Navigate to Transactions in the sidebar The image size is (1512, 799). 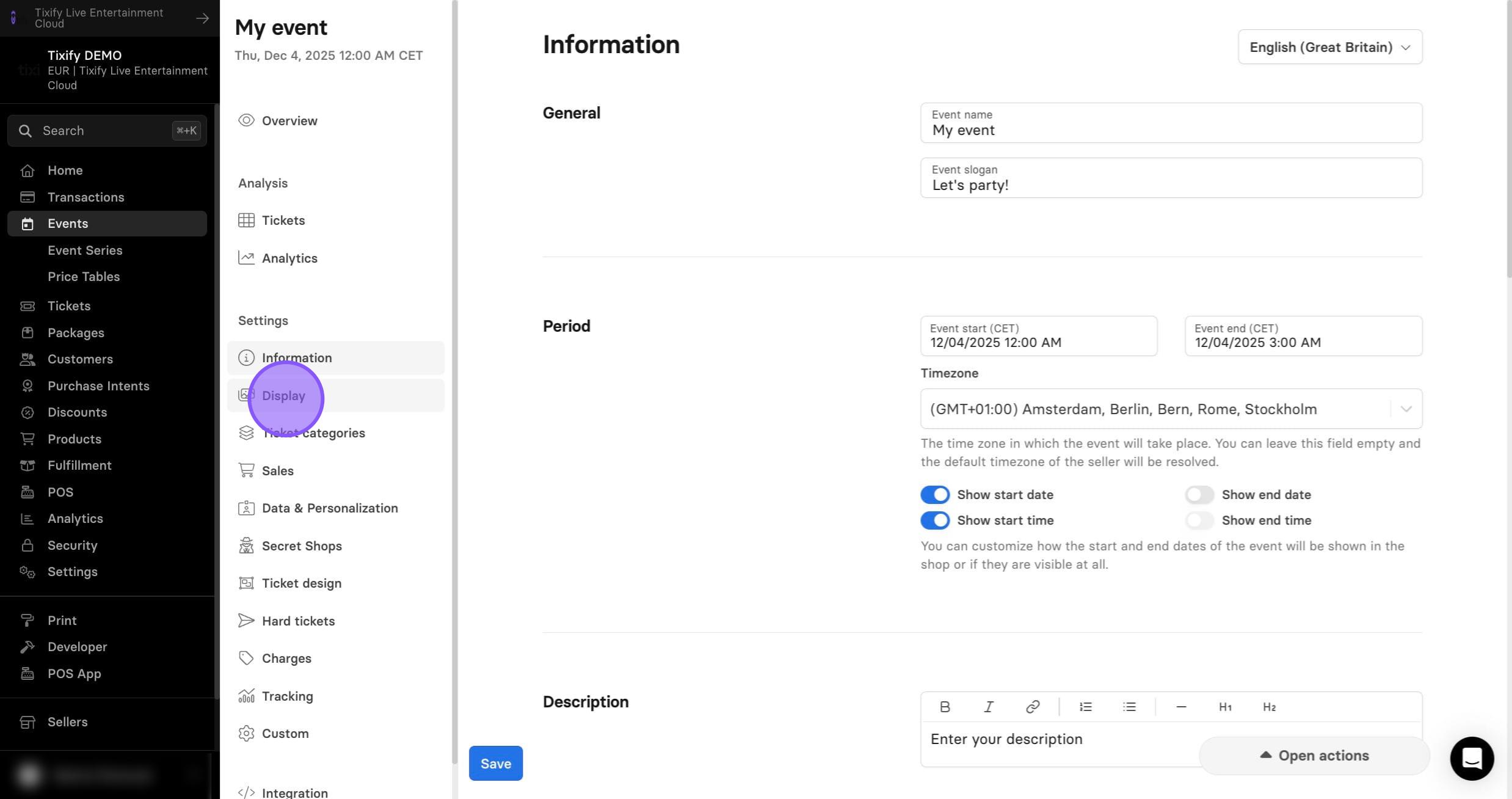pos(107,197)
